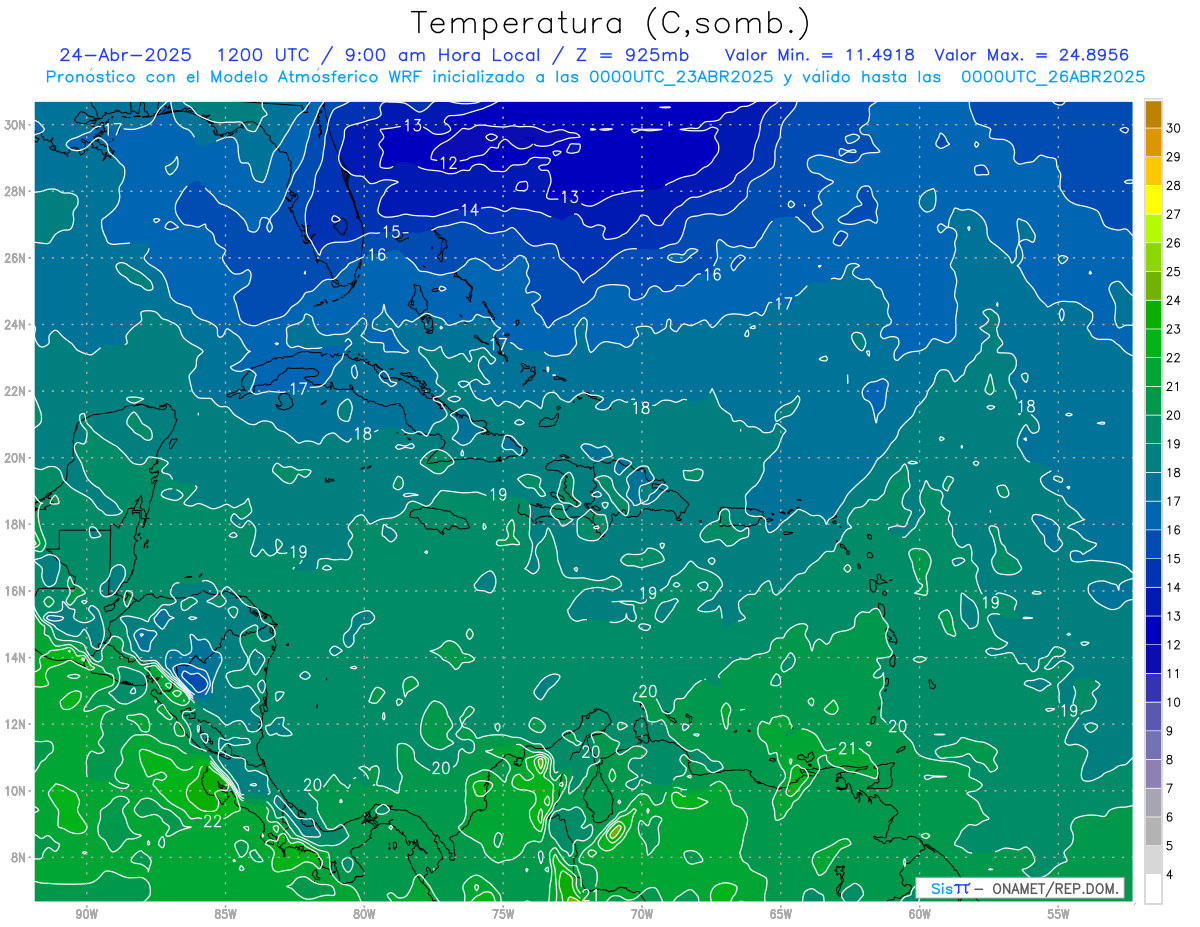Image resolution: width=1200 pixels, height=927 pixels.
Task: Click the 12N latitude axis label
Action: click(x=16, y=724)
